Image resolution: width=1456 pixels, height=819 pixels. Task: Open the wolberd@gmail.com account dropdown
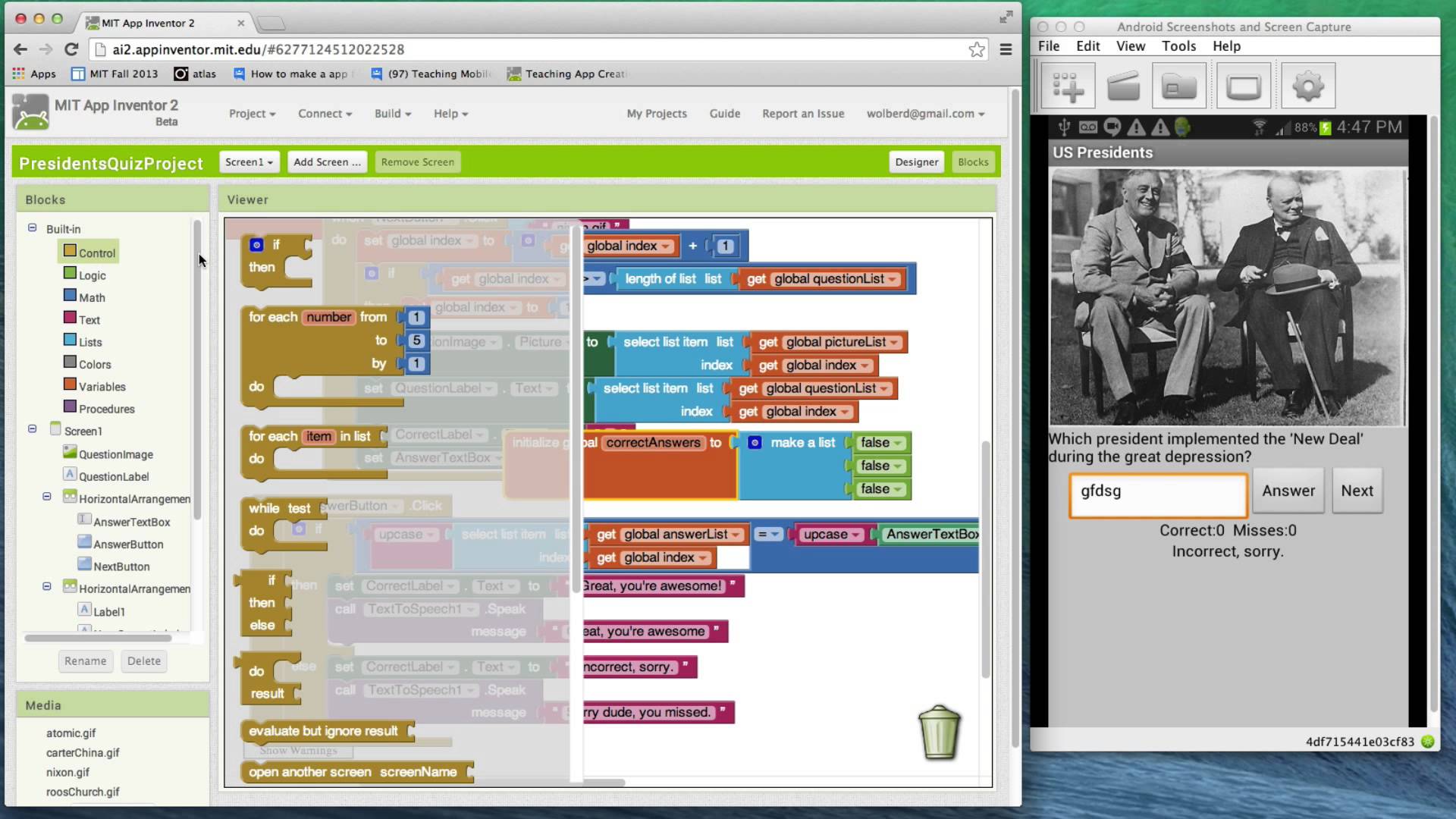point(925,114)
